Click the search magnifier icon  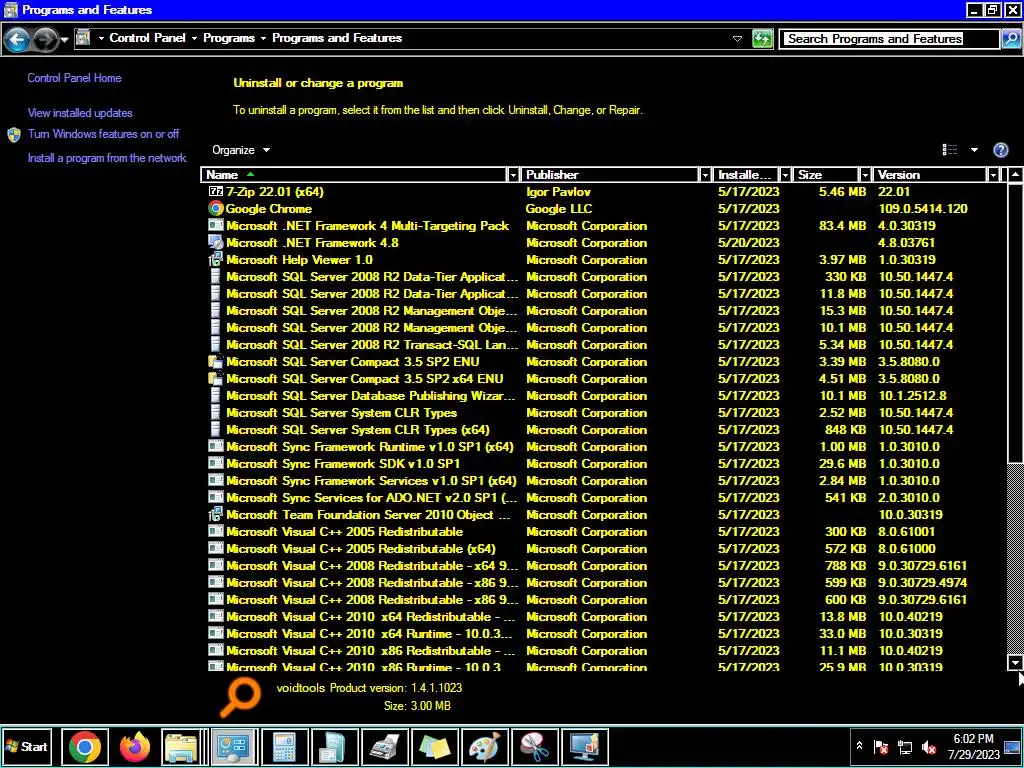pos(1010,39)
